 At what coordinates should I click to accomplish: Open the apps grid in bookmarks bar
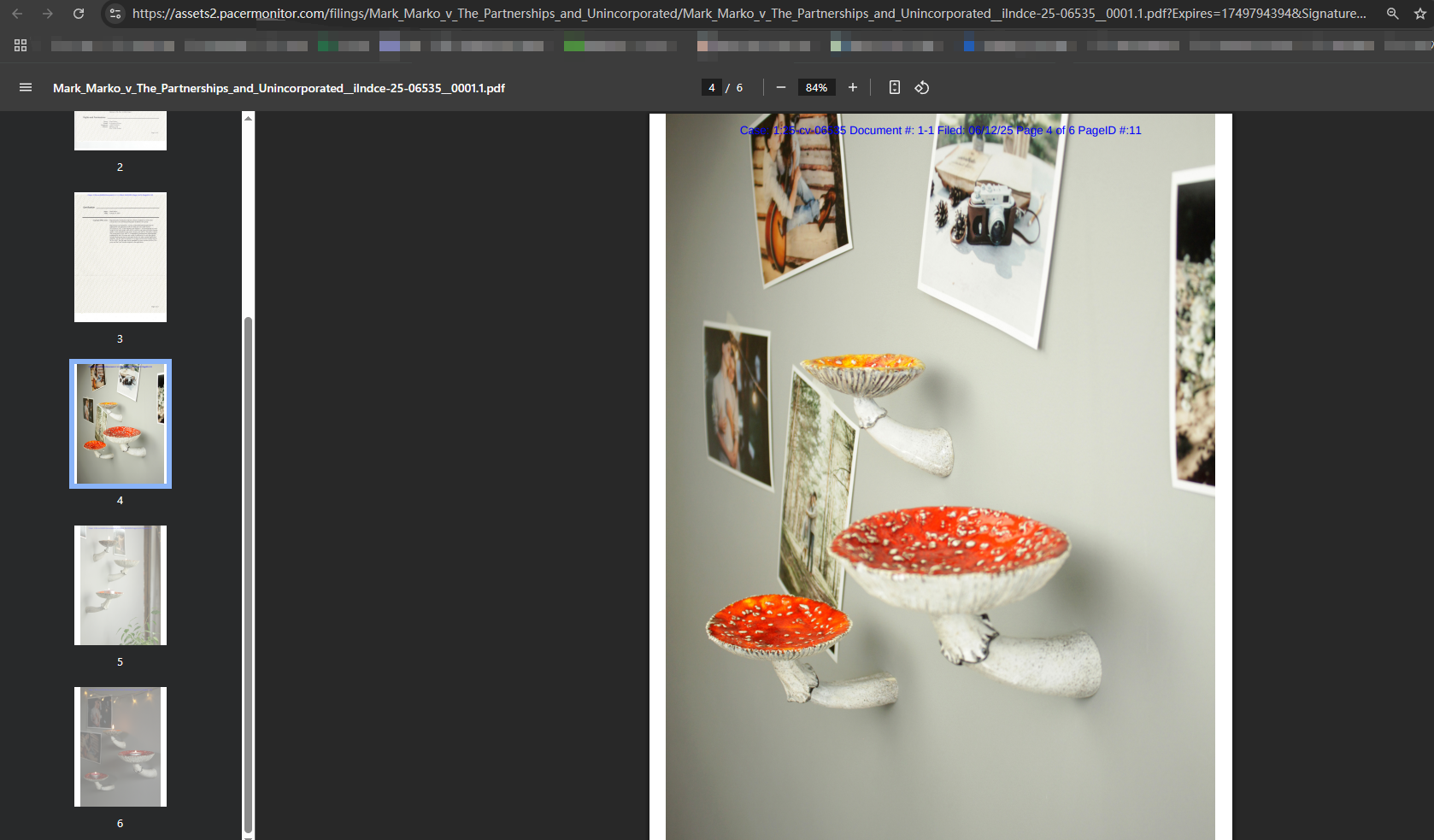click(21, 45)
